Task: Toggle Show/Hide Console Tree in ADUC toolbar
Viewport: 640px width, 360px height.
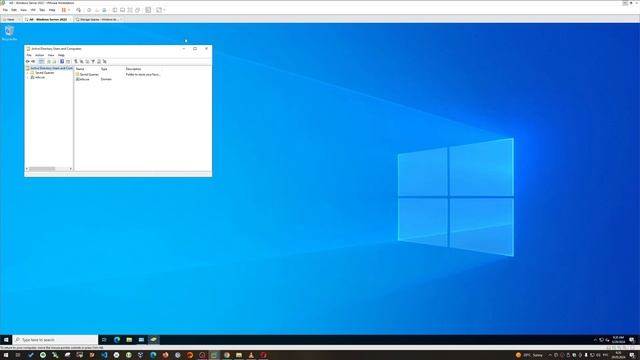Action: (x=41, y=61)
